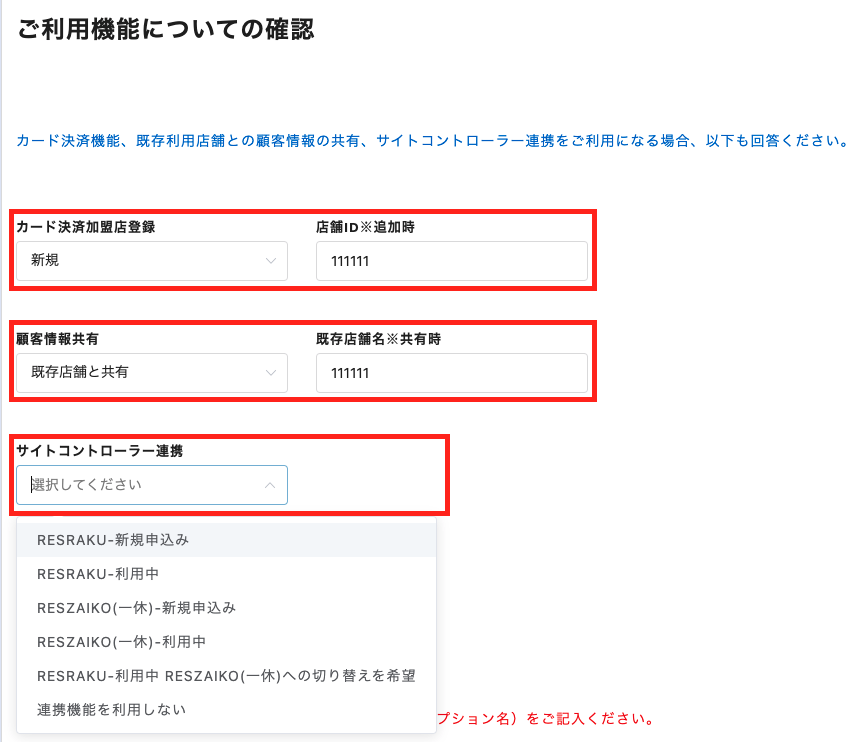Pick RESZAIKO(一休)-利用中 option
This screenshot has width=855, height=742.
121,642
